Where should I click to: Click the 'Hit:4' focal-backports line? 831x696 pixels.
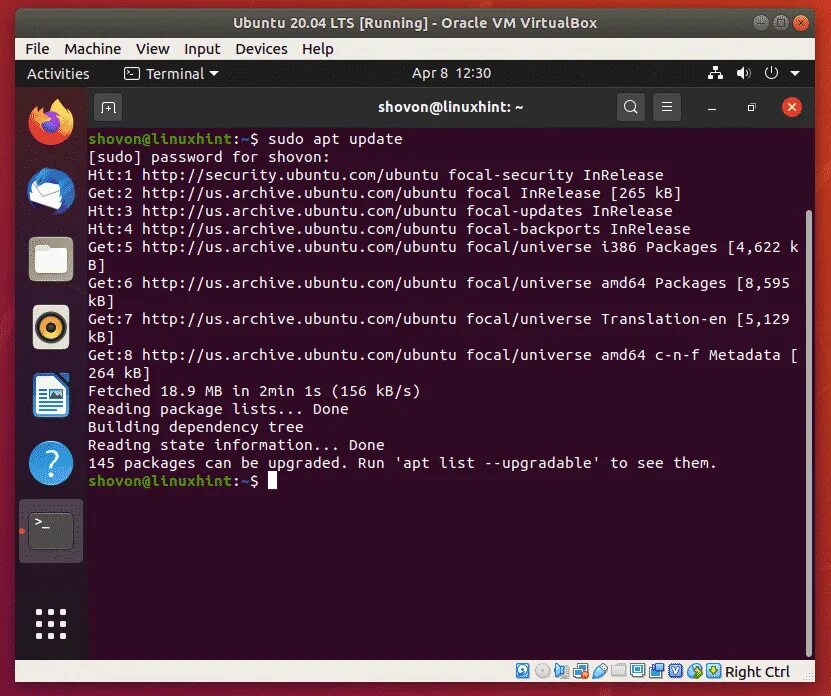point(389,229)
